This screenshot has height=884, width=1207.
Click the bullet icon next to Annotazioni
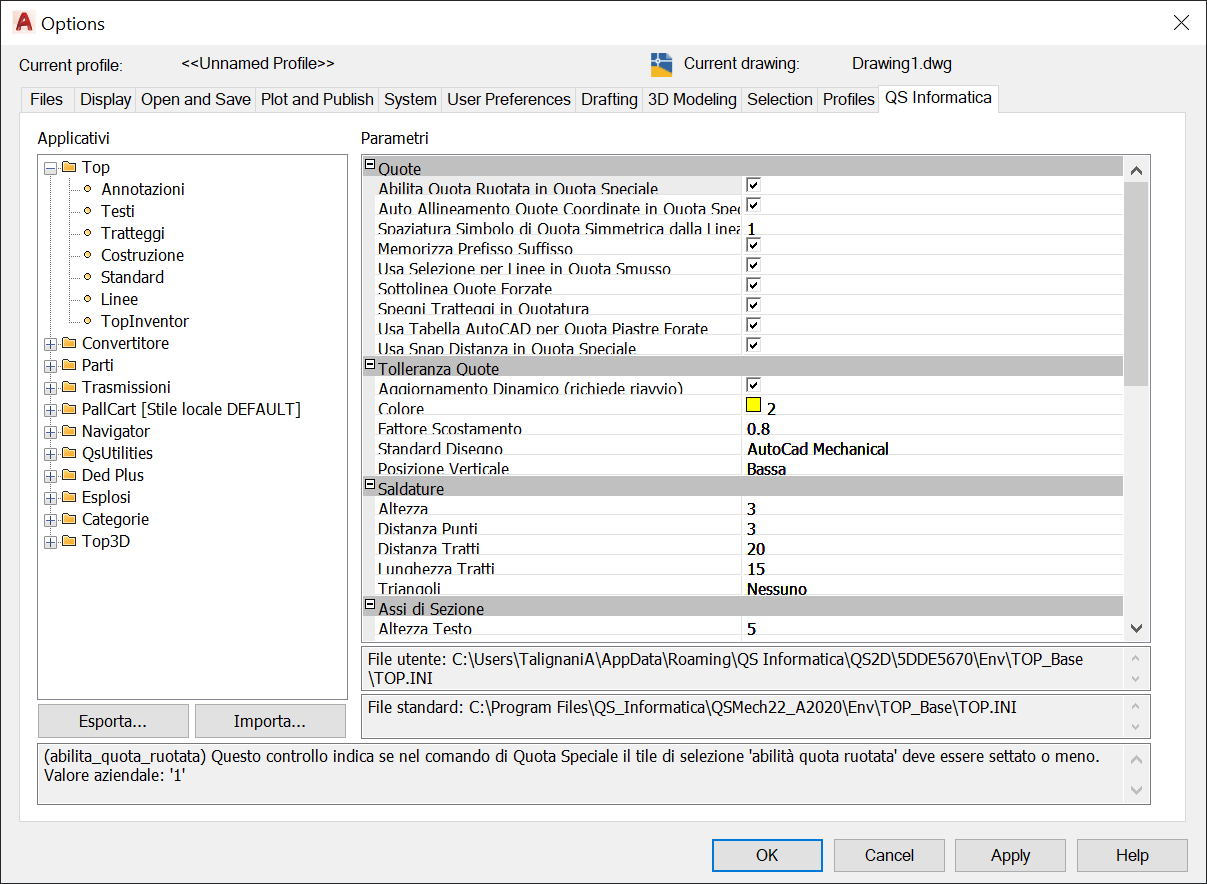tap(87, 189)
